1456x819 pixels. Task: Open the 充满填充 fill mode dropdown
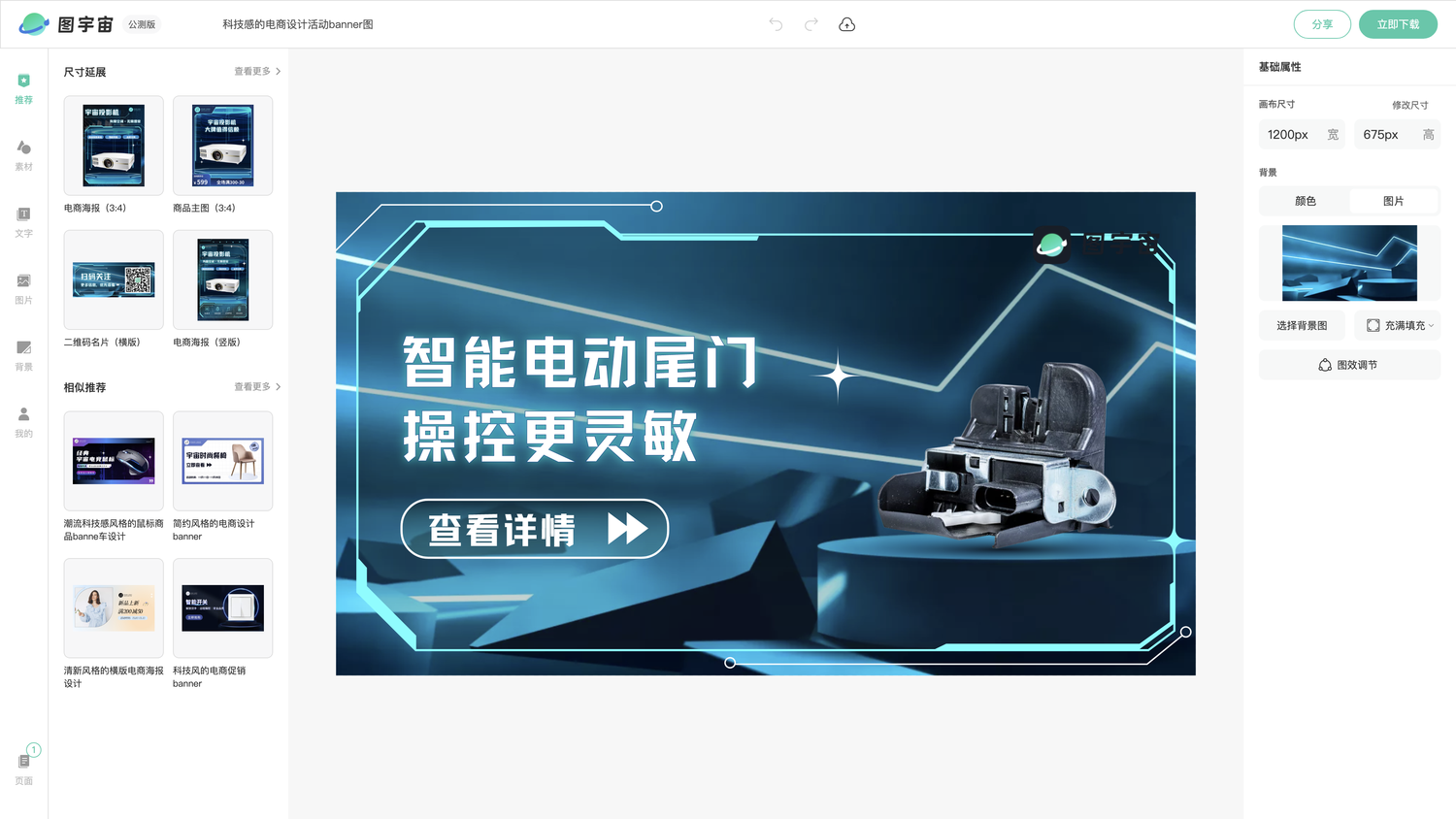pyautogui.click(x=1398, y=325)
